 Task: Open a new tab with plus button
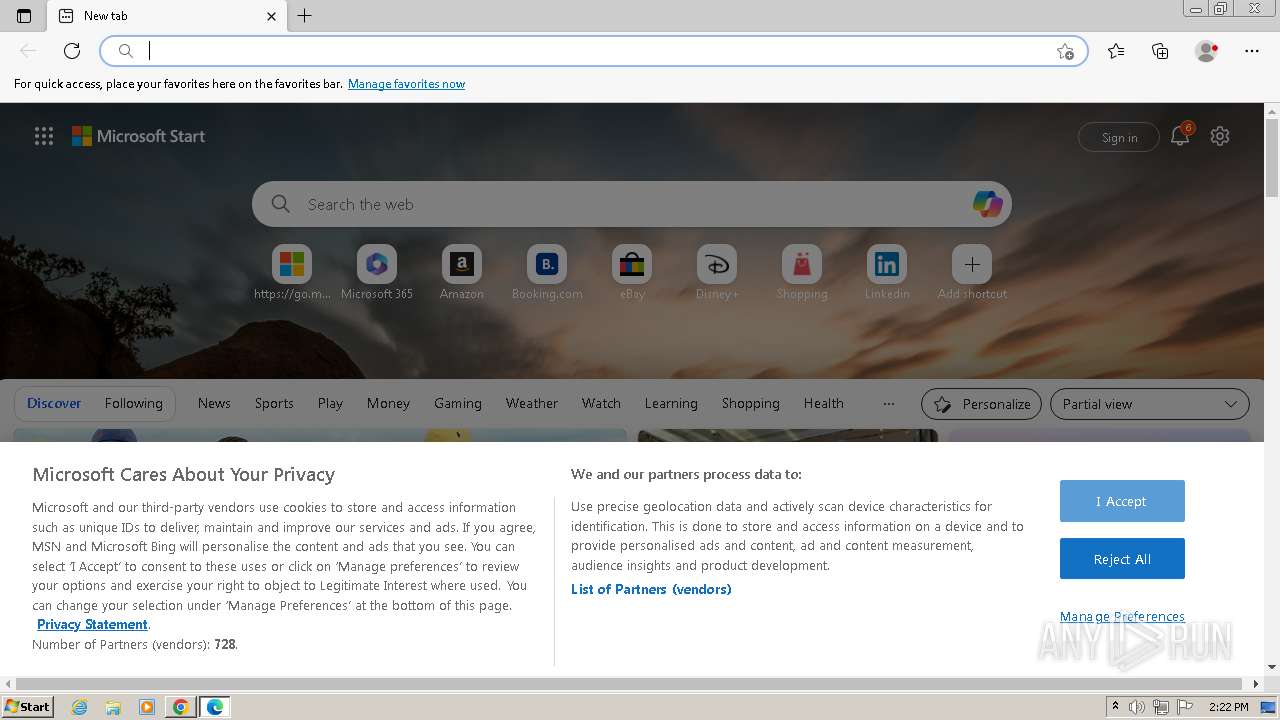click(305, 16)
